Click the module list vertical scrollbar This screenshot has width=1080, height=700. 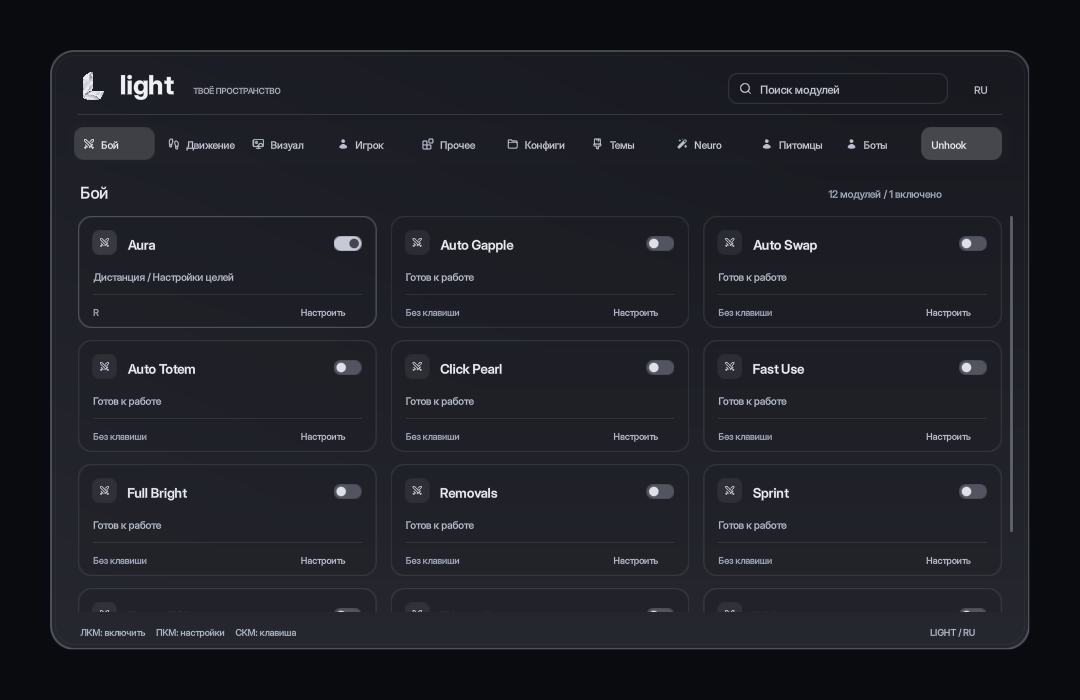point(1011,374)
